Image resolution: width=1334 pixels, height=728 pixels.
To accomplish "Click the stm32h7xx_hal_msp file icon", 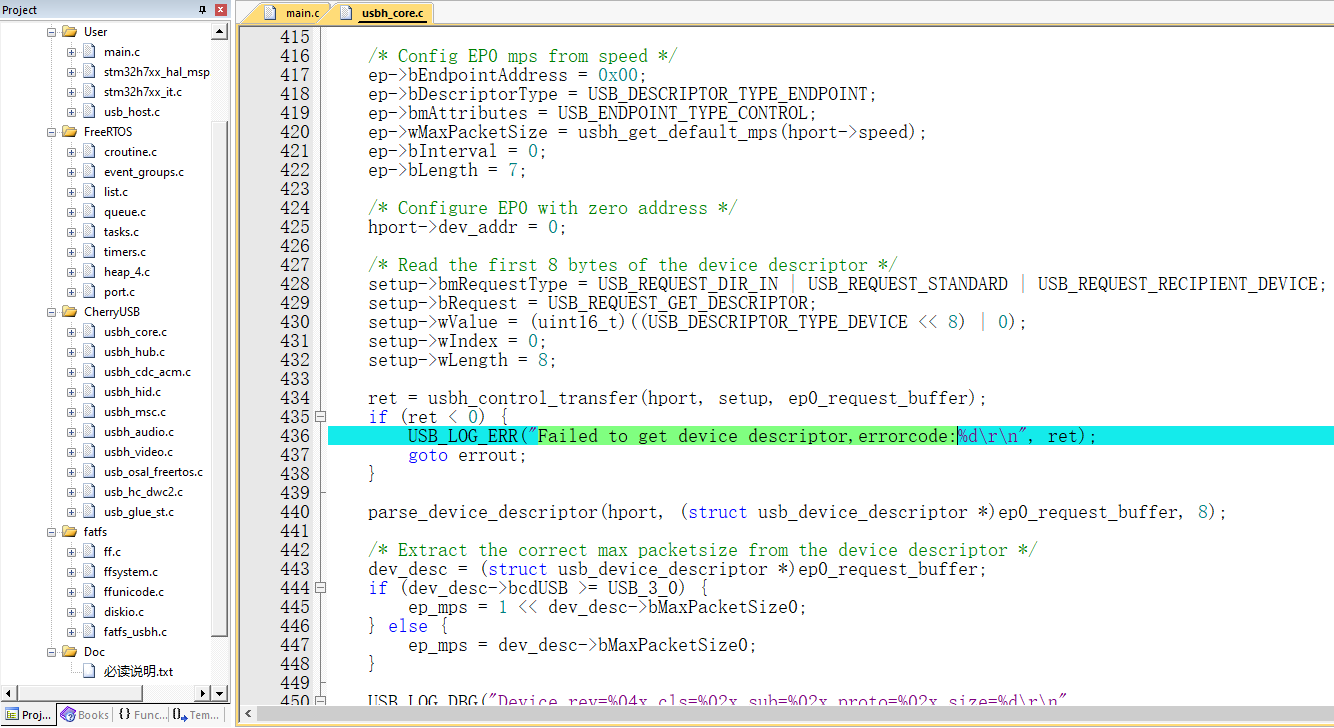I will coord(90,72).
